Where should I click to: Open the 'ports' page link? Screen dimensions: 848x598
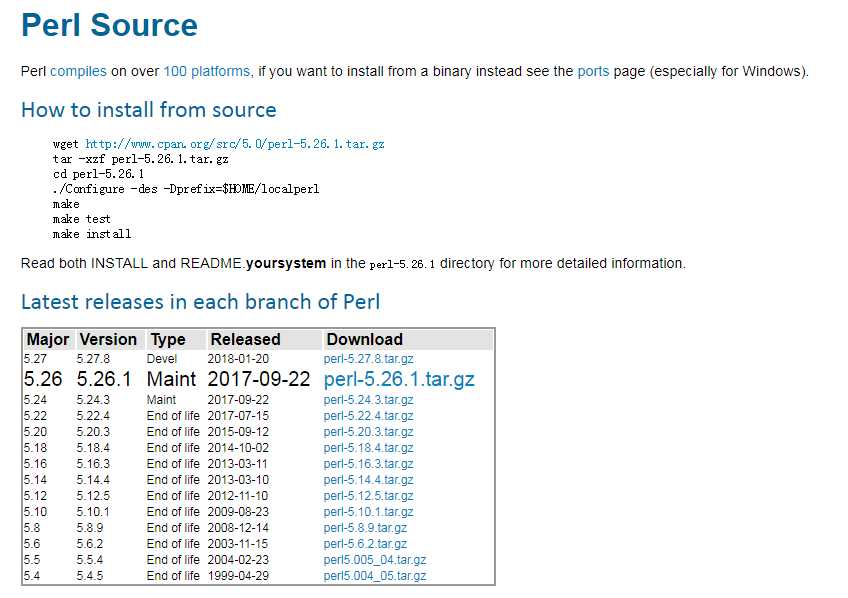593,71
